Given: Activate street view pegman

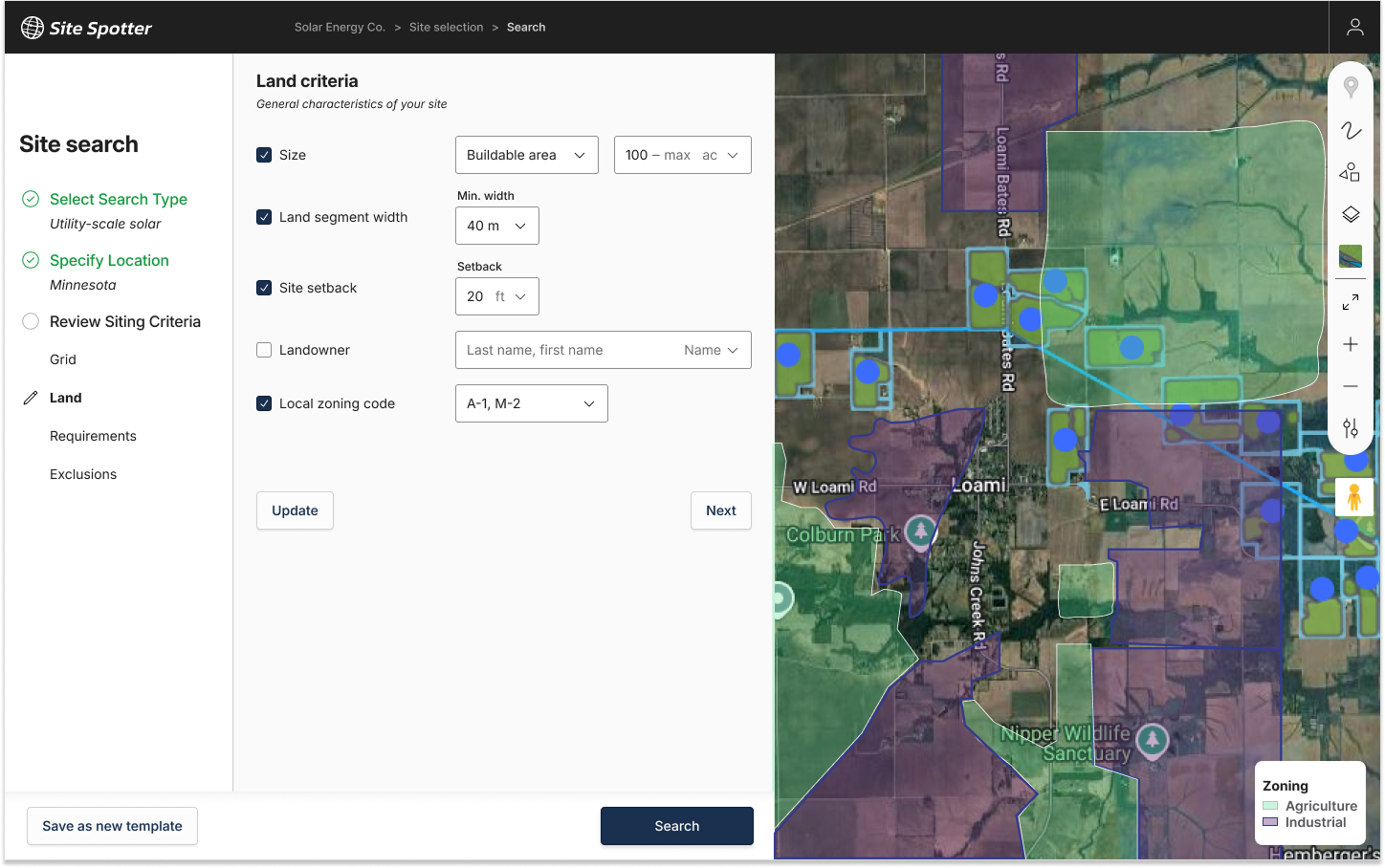Looking at the screenshot, I should coord(1354,498).
